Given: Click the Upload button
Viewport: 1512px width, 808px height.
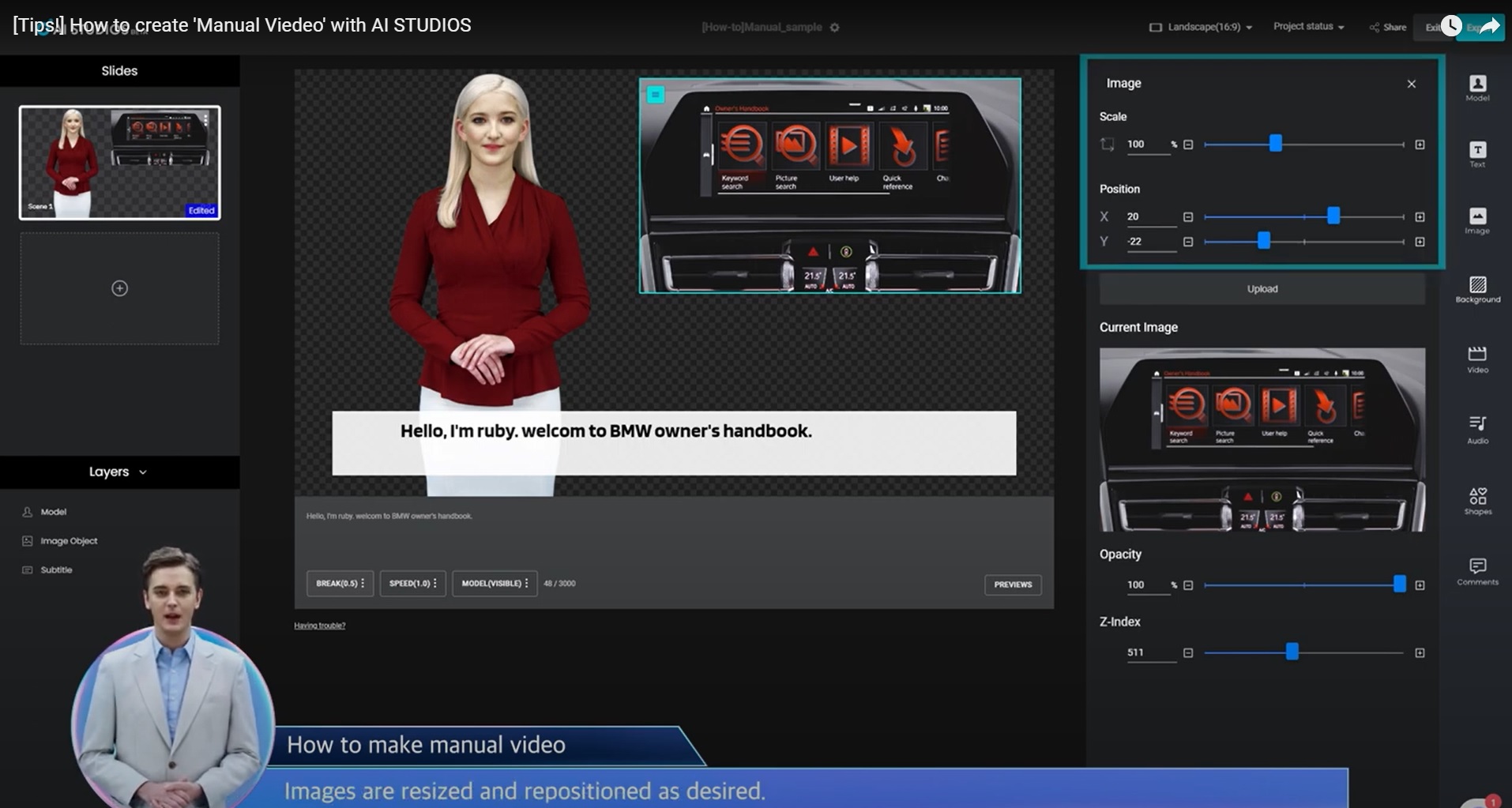Looking at the screenshot, I should pyautogui.click(x=1262, y=289).
